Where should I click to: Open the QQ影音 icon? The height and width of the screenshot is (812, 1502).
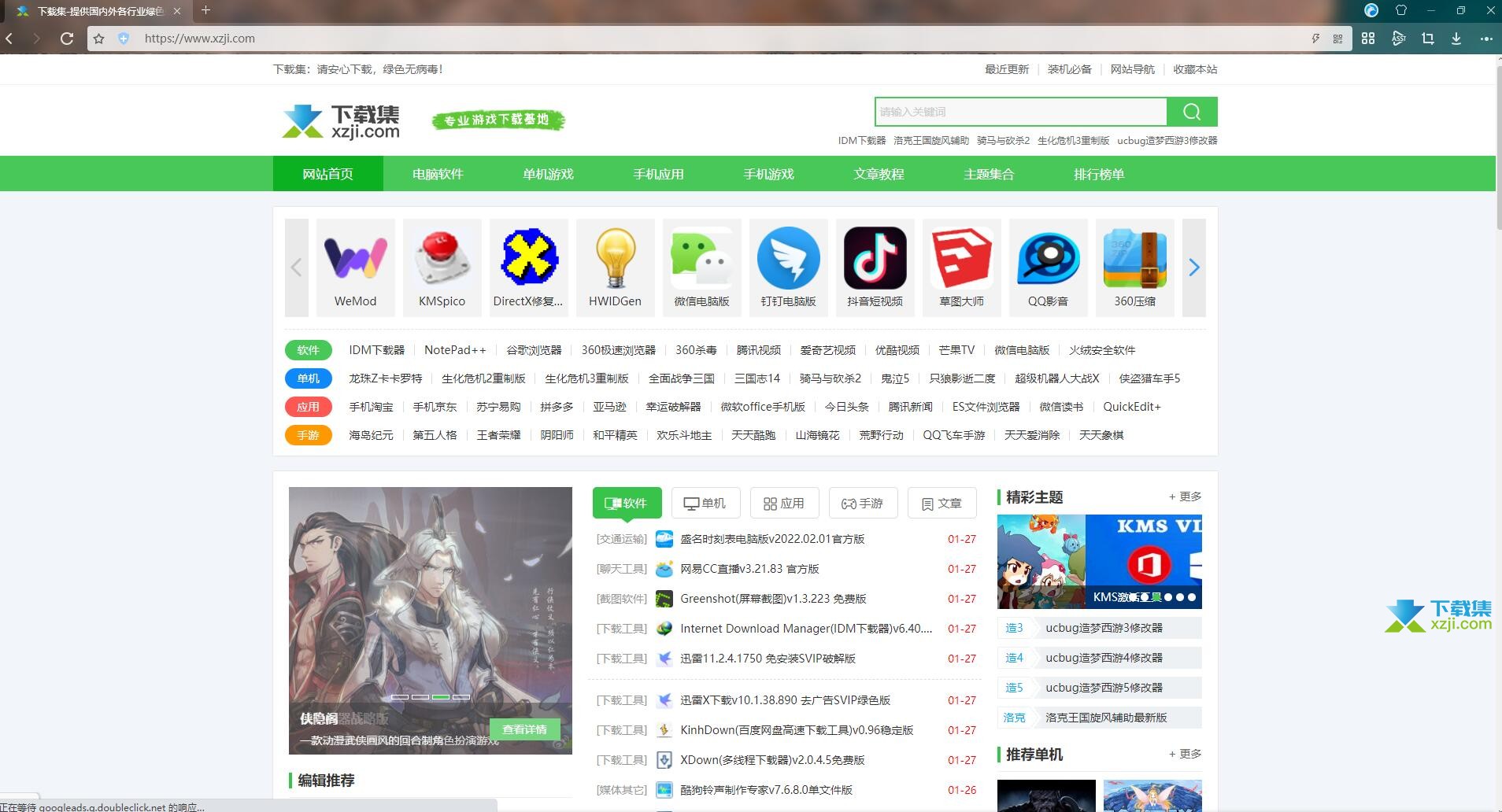(x=1048, y=258)
